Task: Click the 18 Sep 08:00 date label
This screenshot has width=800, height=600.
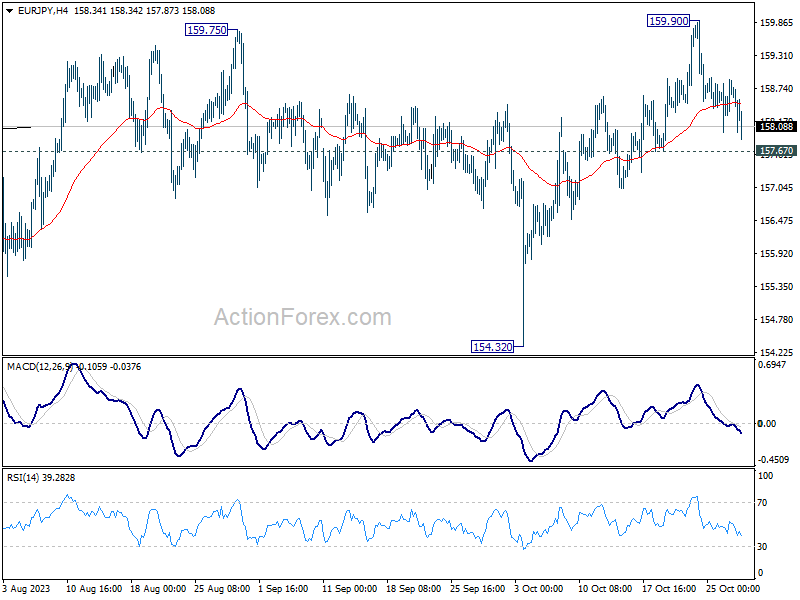Action: pyautogui.click(x=414, y=589)
